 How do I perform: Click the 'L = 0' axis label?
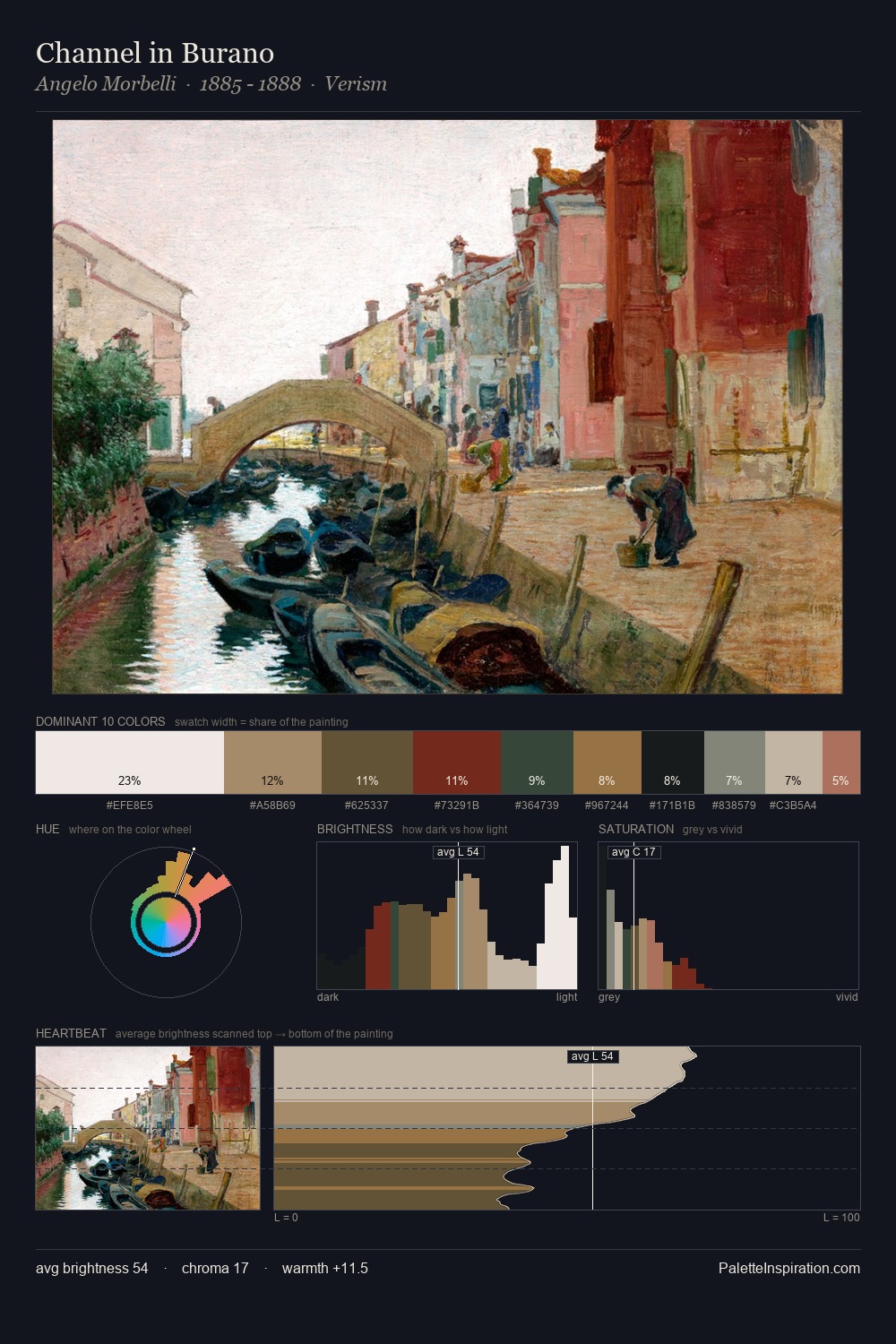[x=286, y=1218]
